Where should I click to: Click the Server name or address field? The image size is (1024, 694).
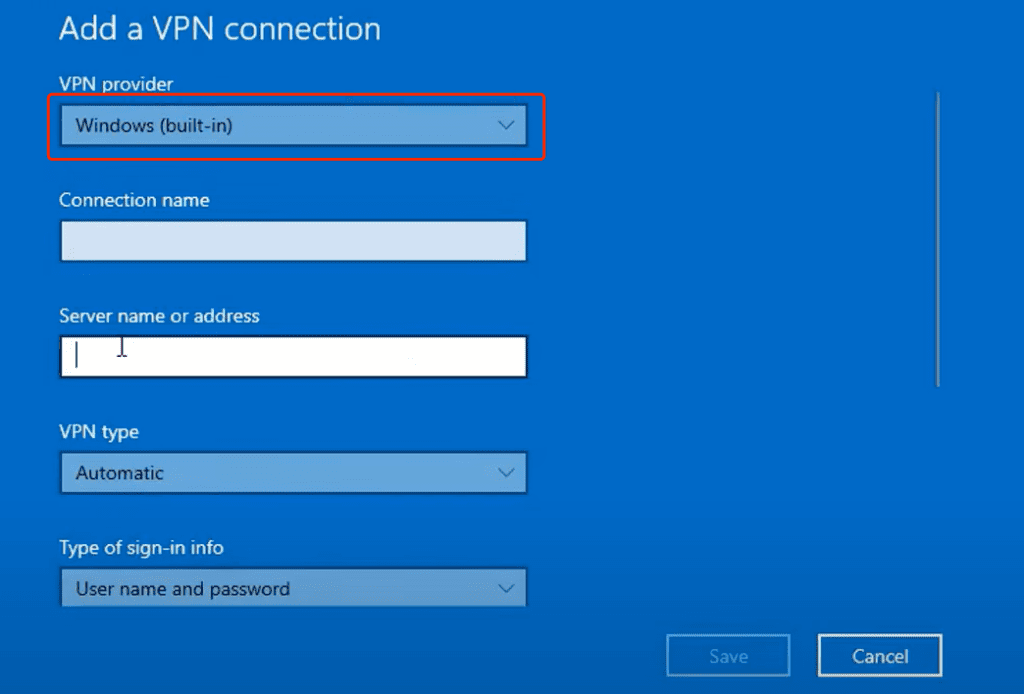click(x=293, y=356)
